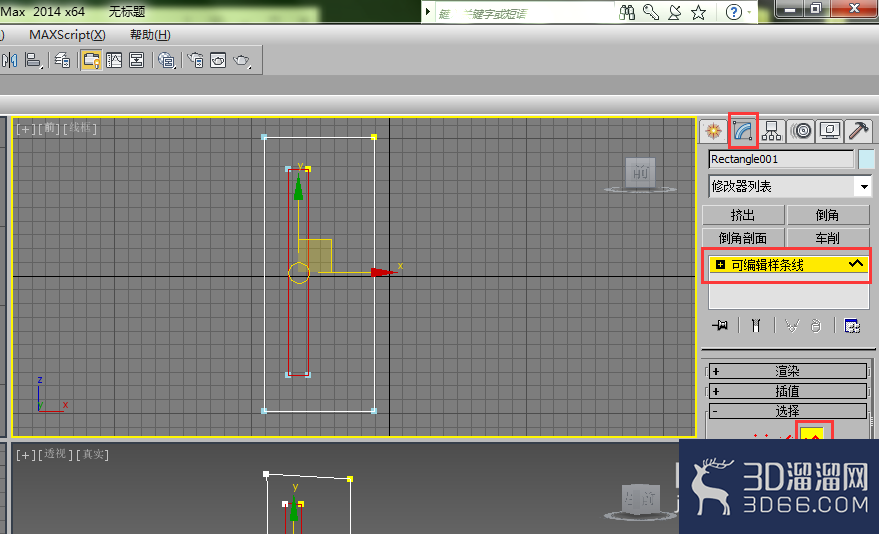Open the Utilities hammer tab
879x534 pixels.
[858, 131]
